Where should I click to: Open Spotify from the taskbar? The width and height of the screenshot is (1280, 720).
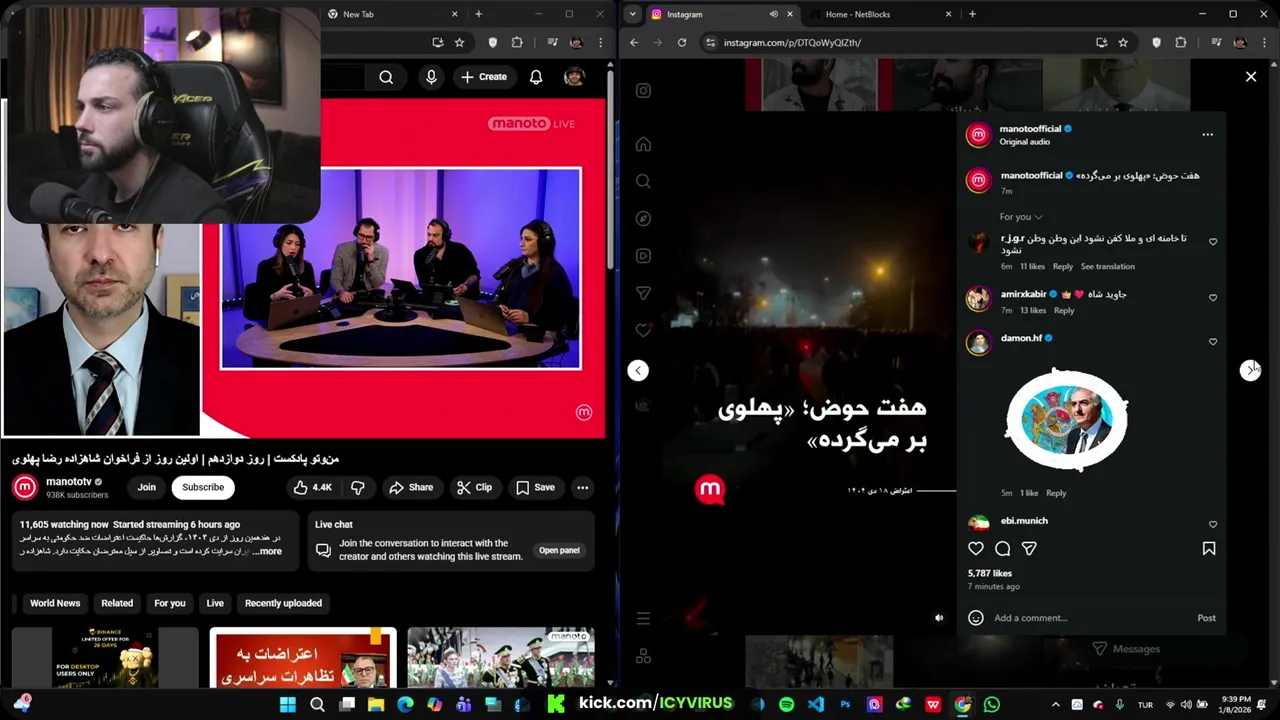pos(786,705)
